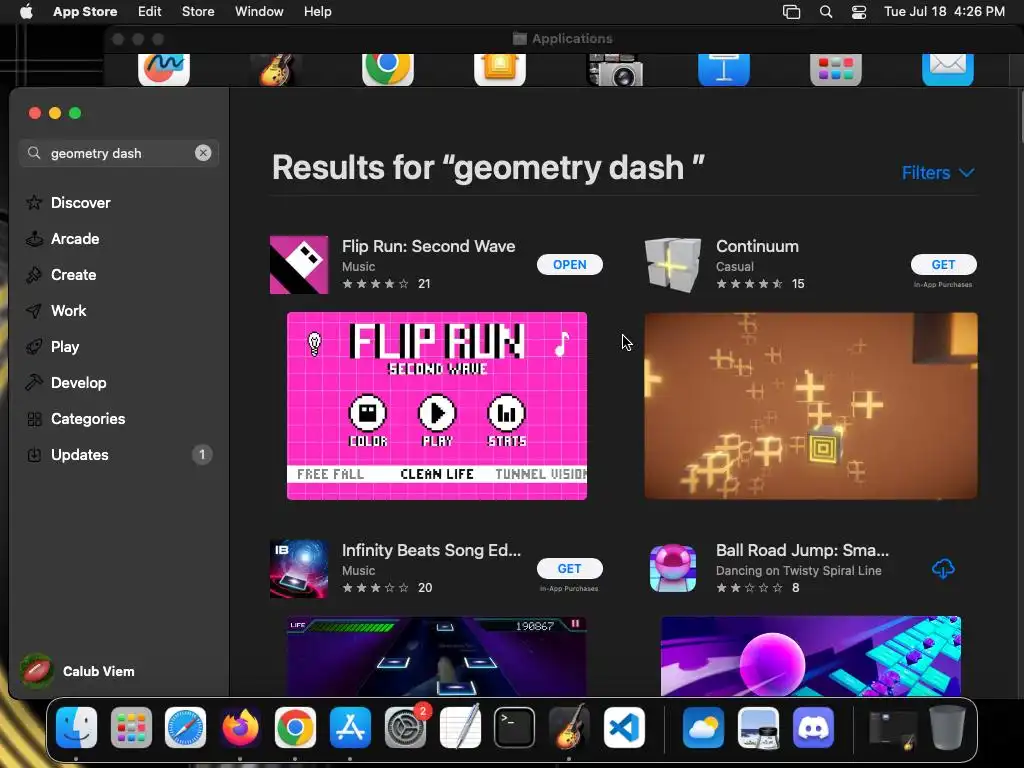
Task: Open the cloud-and-sun app in the Dock
Action: (x=703, y=727)
